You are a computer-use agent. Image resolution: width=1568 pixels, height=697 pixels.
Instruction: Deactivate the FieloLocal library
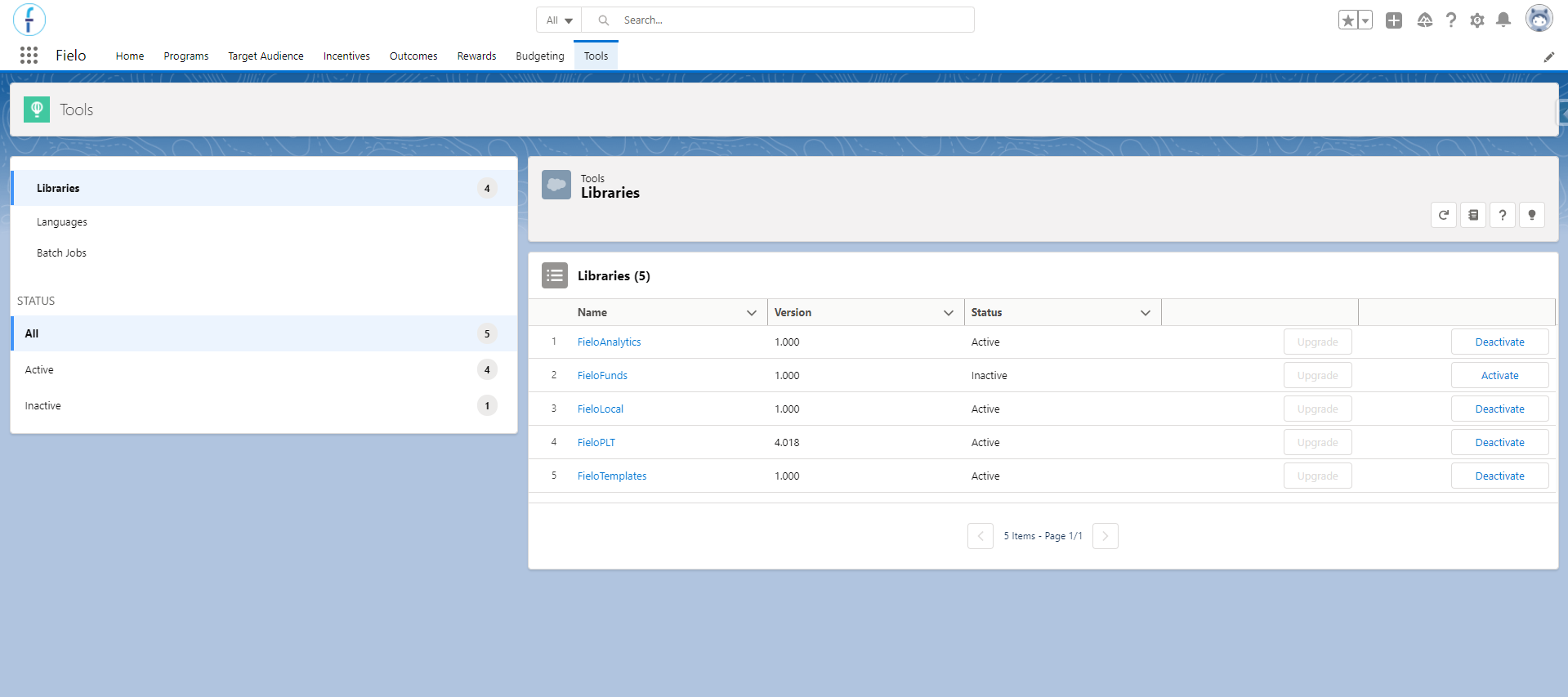point(1500,409)
